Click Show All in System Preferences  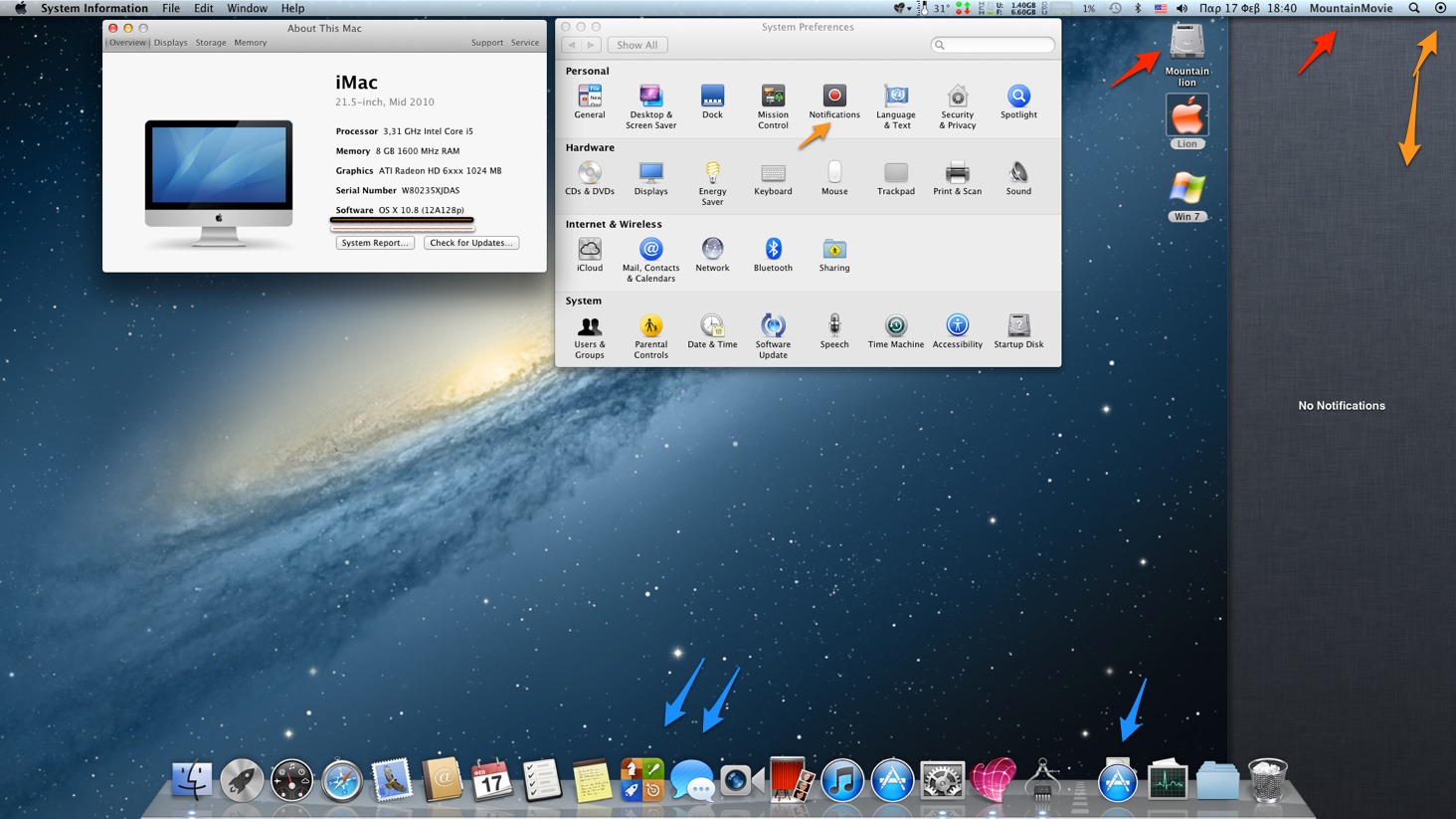coord(637,45)
